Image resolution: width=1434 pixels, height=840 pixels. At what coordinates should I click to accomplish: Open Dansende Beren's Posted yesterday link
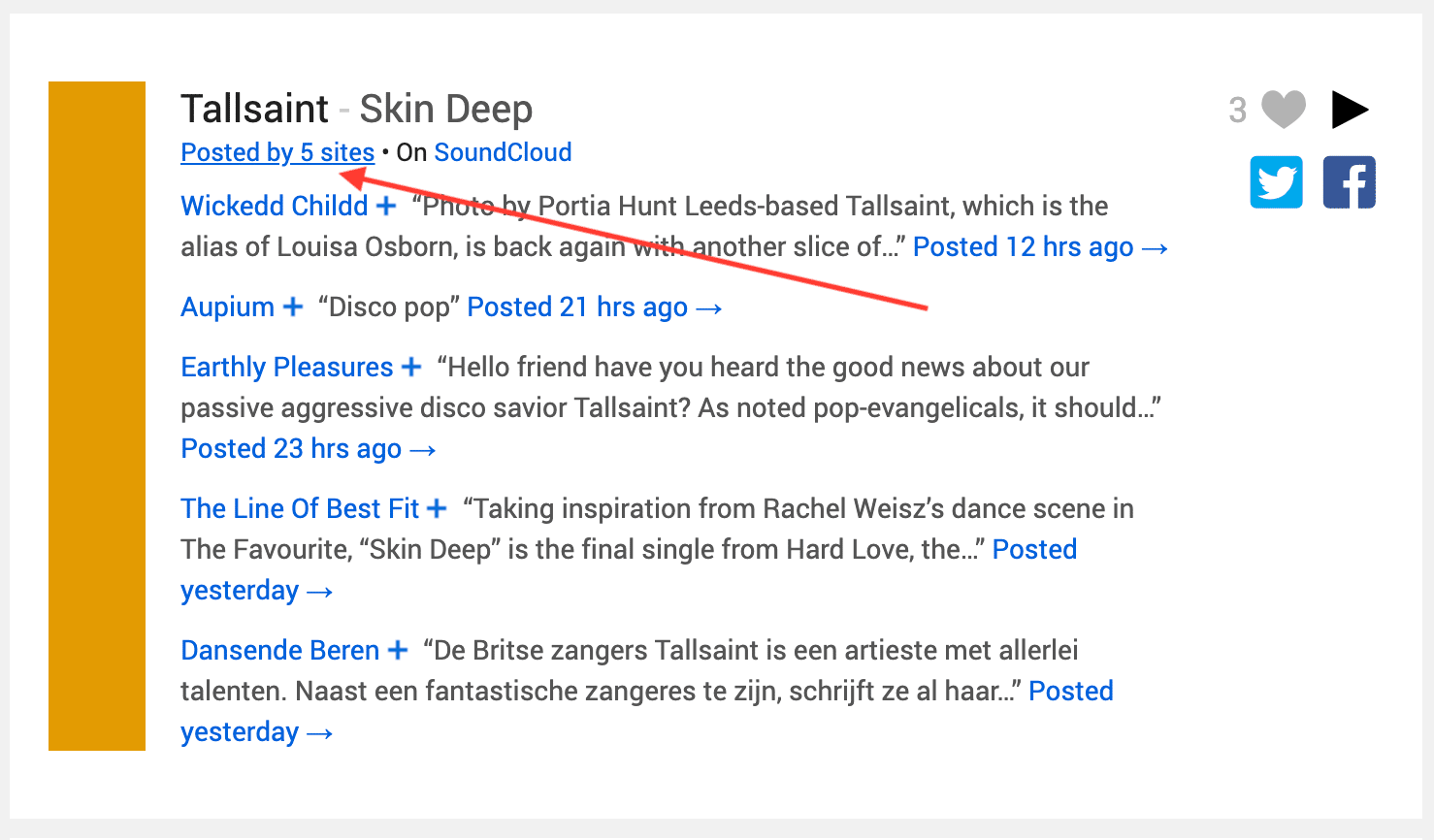coord(1071,691)
